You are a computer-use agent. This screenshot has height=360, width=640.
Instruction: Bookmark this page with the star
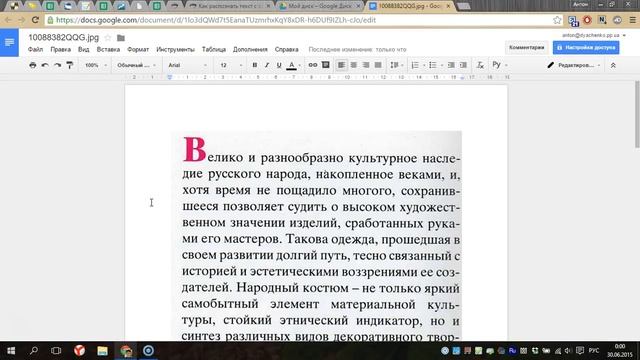[557, 20]
